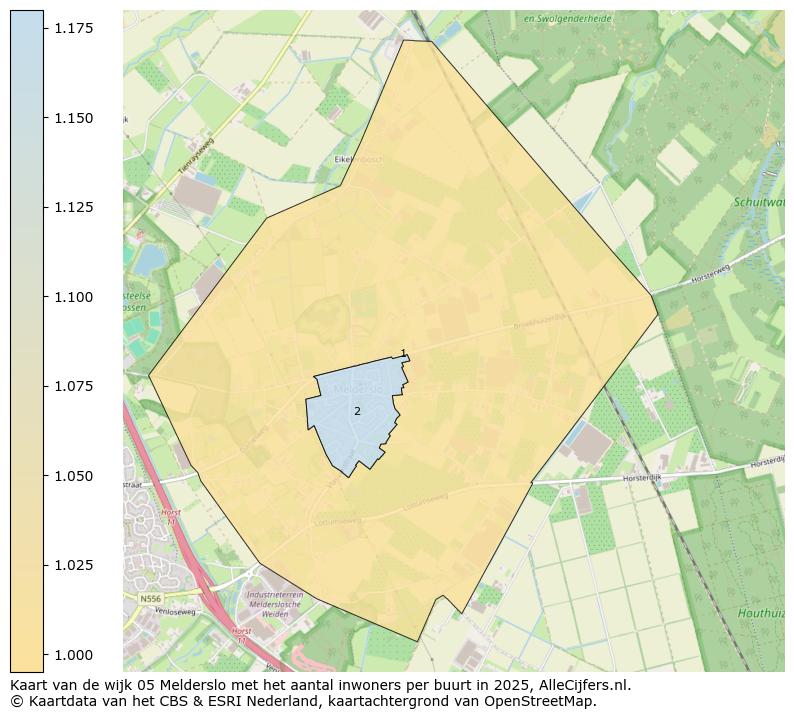Click the 1.100 tick on the colorbar
This screenshot has height=719, width=794.
(x=44, y=297)
